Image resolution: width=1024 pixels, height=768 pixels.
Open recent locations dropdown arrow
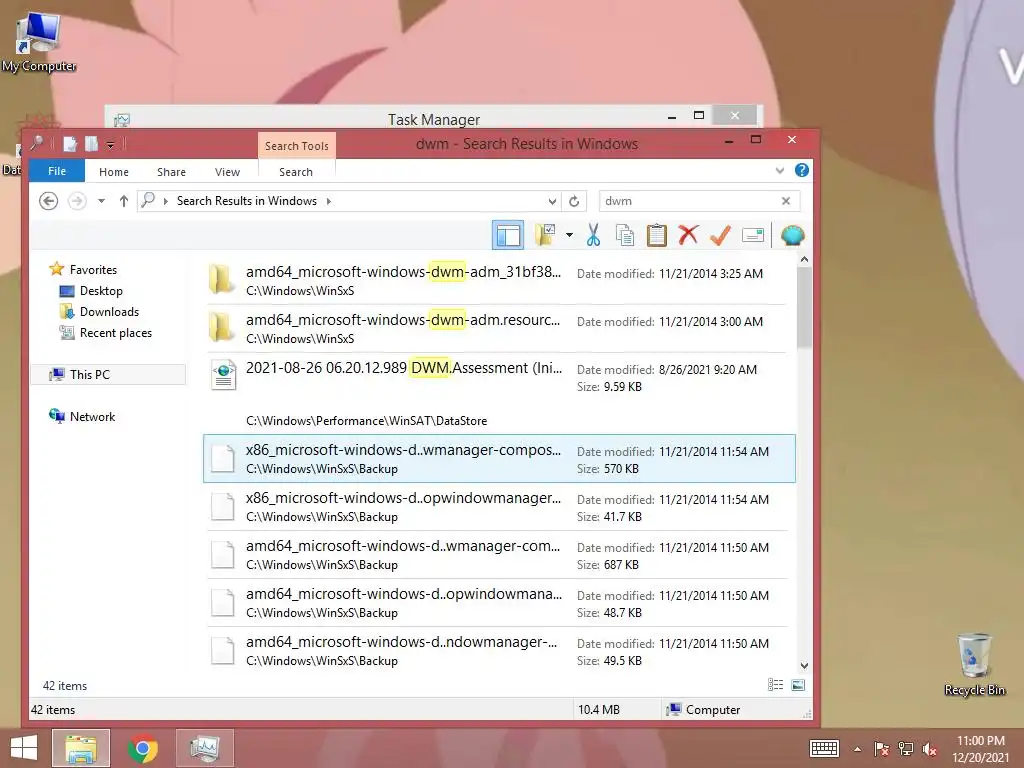click(101, 201)
